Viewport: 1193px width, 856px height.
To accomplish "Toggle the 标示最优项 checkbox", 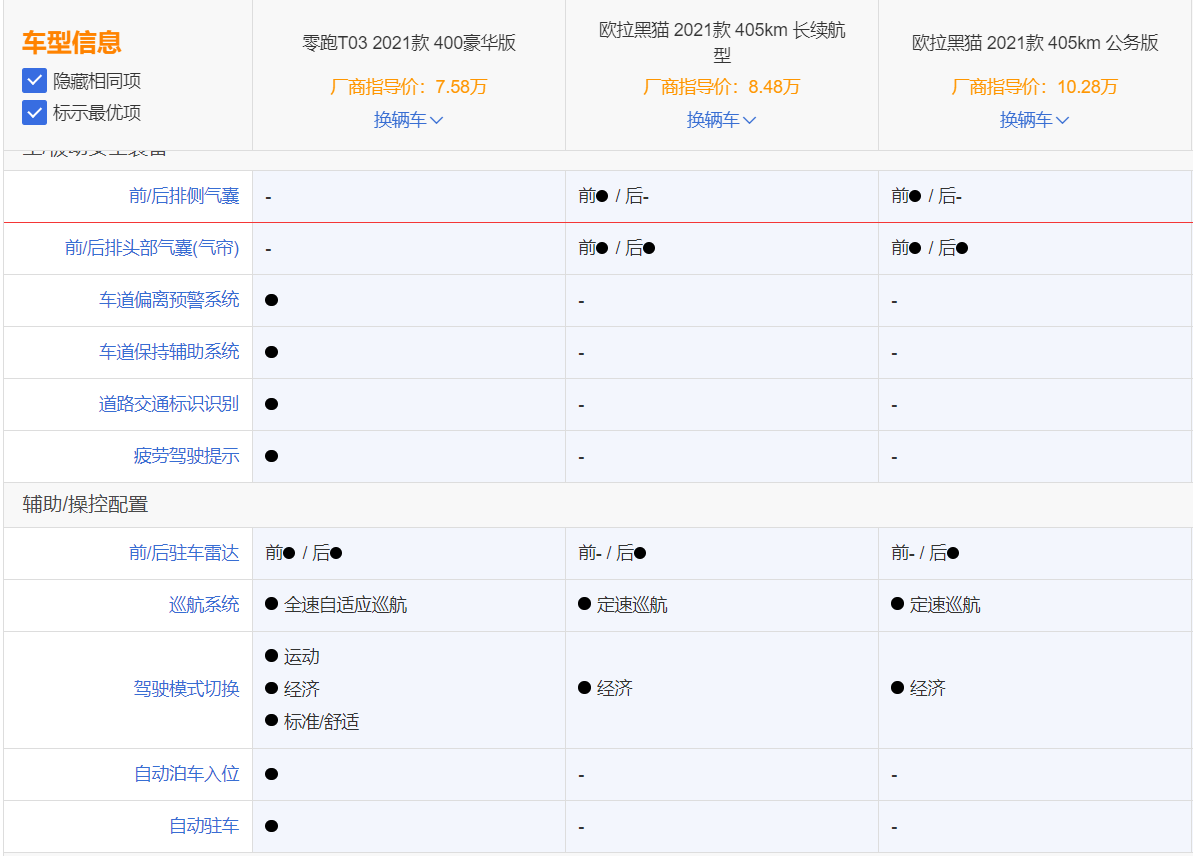I will 34,113.
